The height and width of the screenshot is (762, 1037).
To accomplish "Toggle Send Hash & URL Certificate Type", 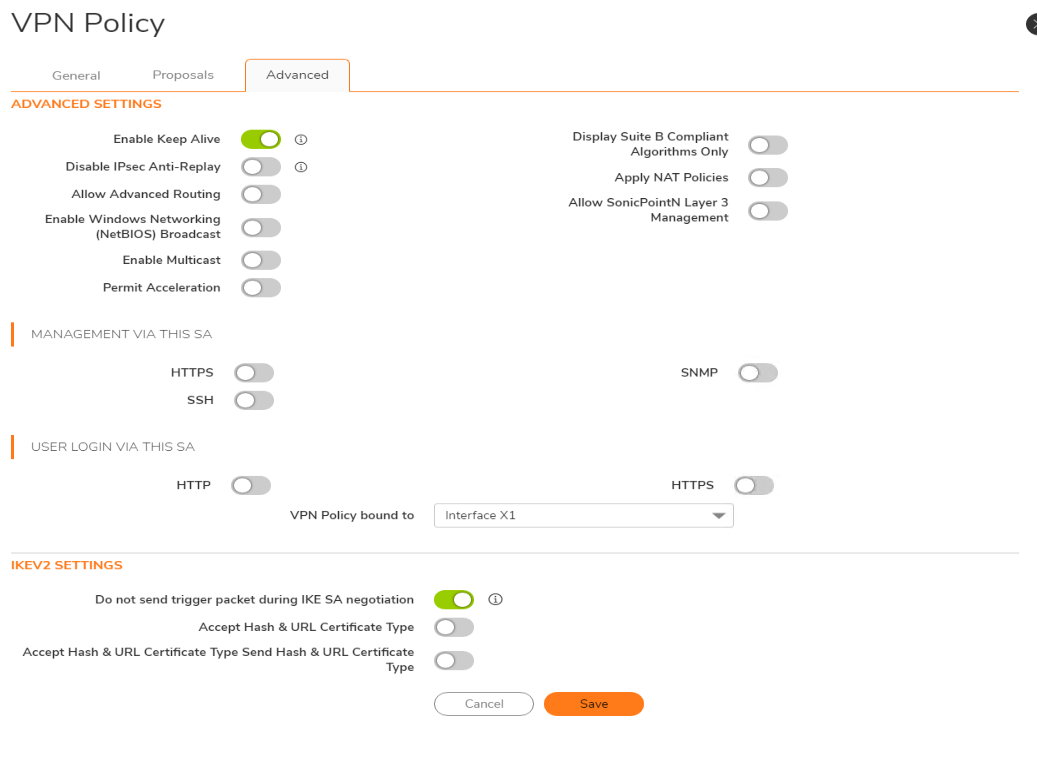I will click(454, 660).
